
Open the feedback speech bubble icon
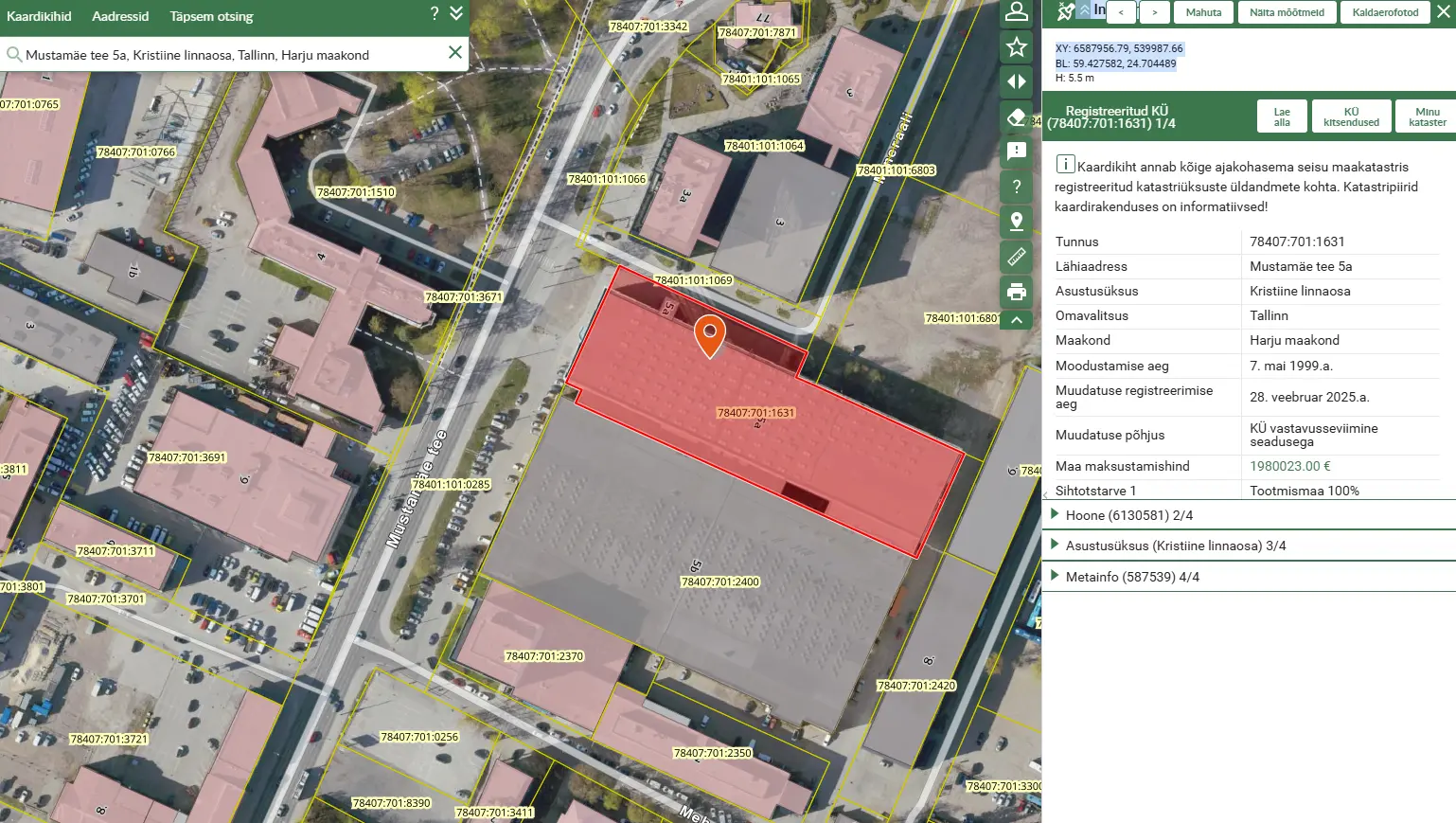[1016, 152]
